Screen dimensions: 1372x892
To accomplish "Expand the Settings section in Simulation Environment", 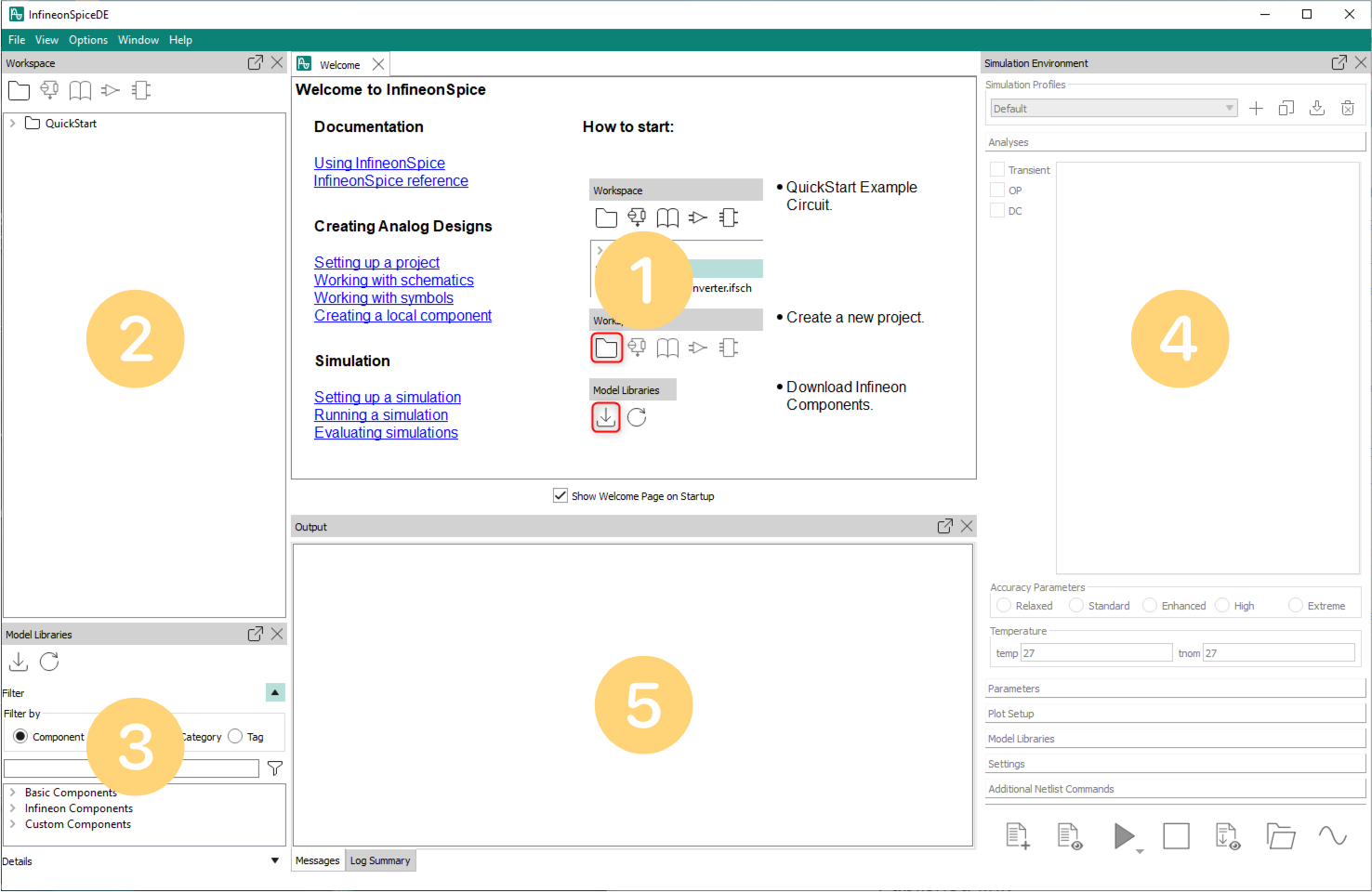I will point(1175,764).
